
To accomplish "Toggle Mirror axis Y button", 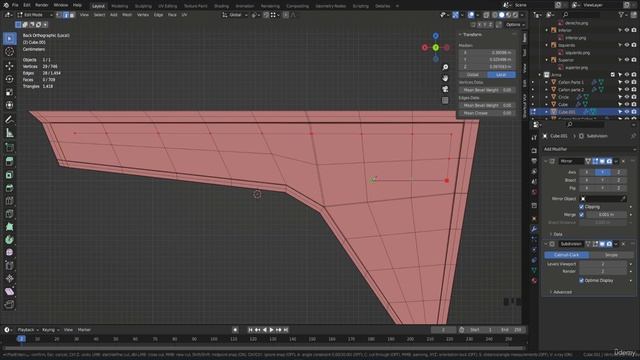I will (x=602, y=172).
